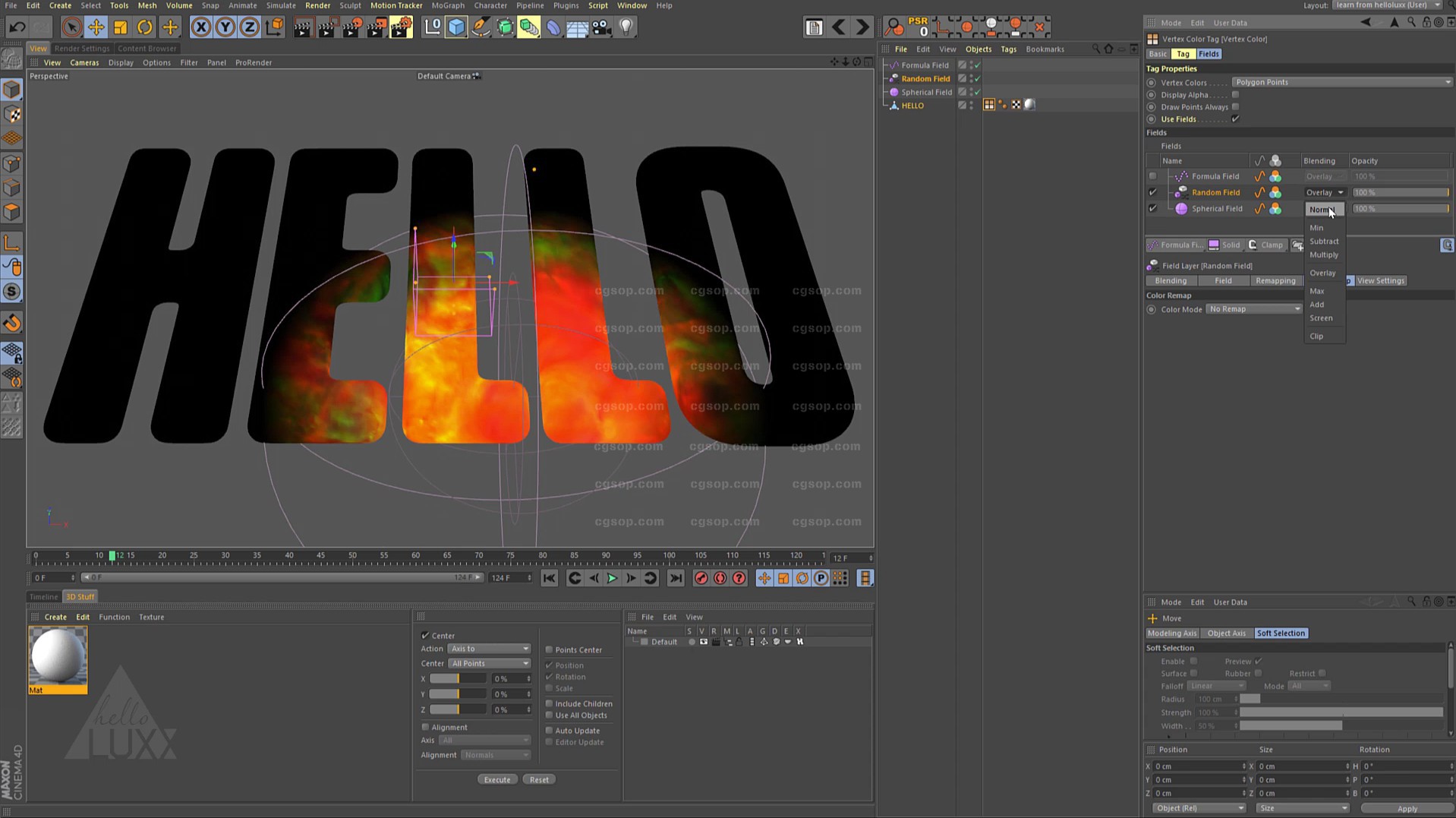1456x818 pixels.
Task: Adjust the Spherical Field opacity slider
Action: (1401, 209)
